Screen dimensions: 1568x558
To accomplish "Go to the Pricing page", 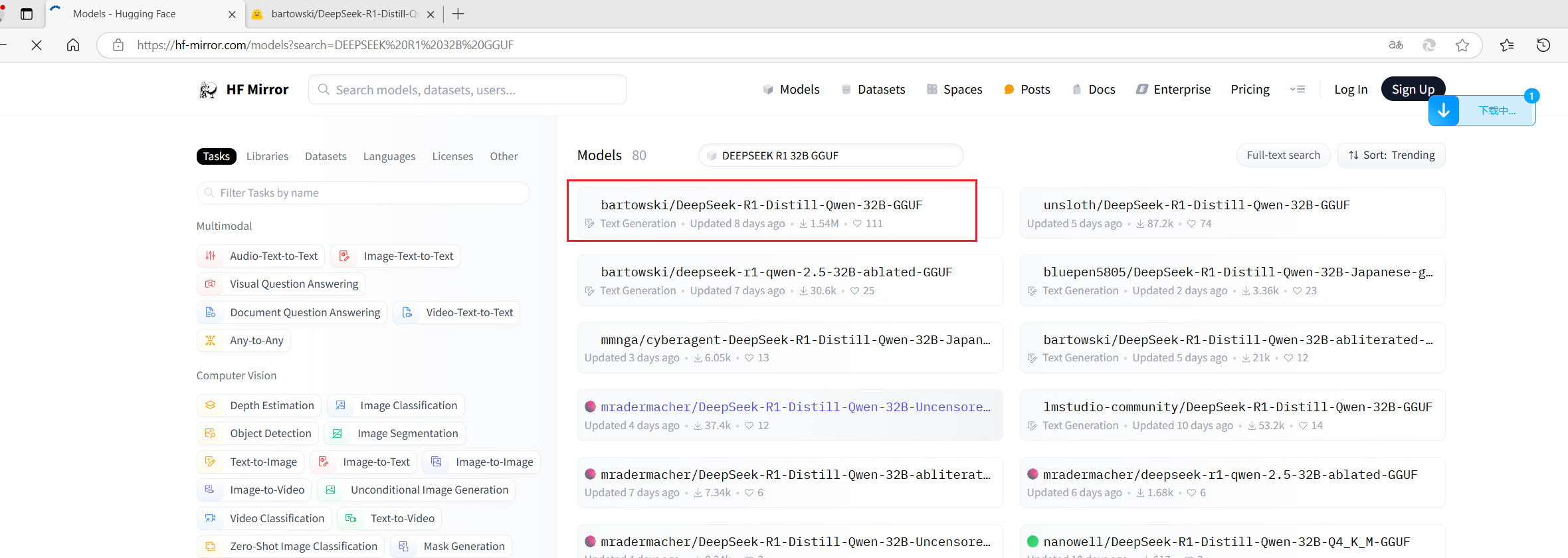I will (x=1250, y=90).
